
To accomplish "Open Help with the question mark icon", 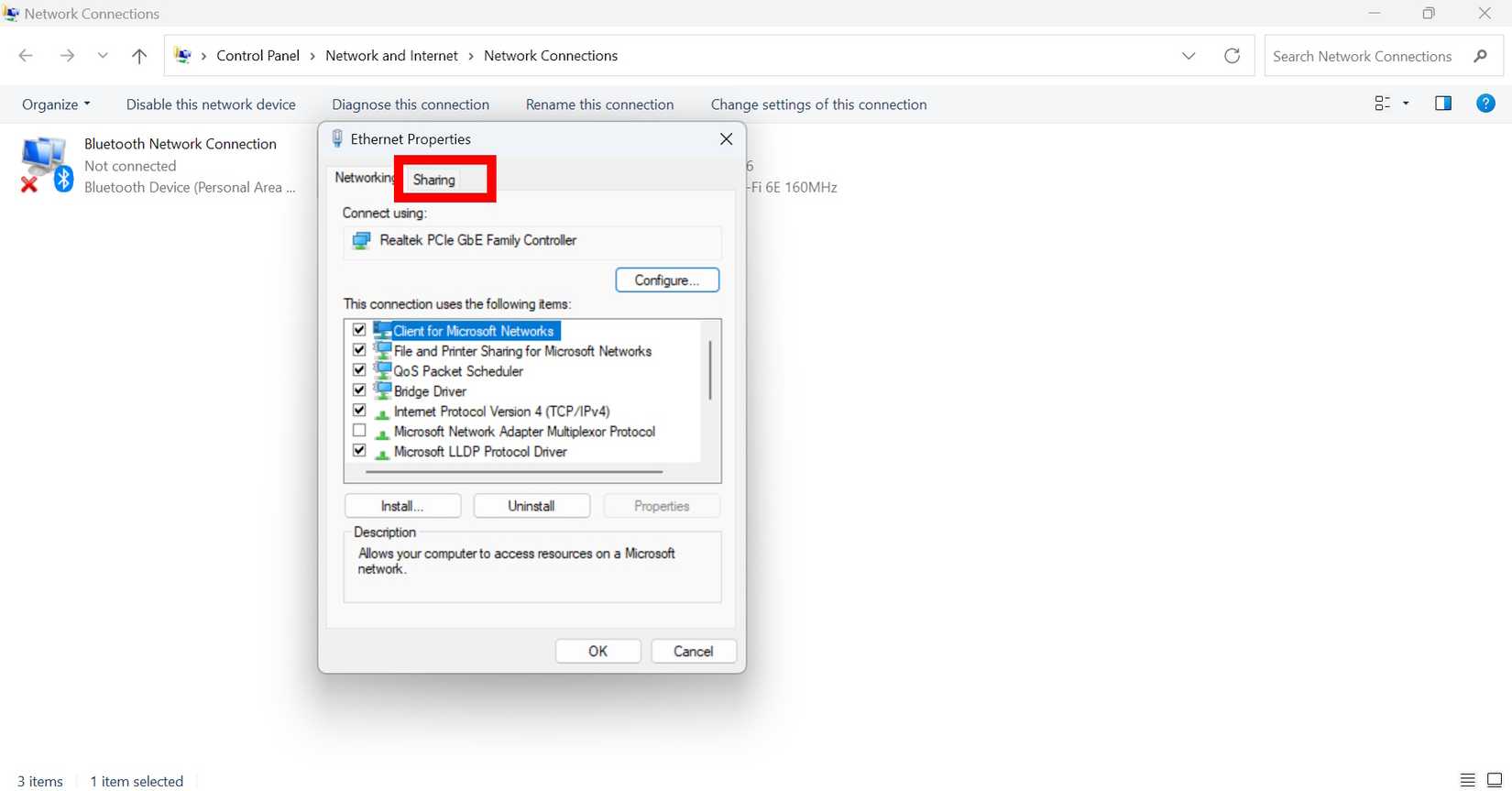I will [x=1485, y=104].
